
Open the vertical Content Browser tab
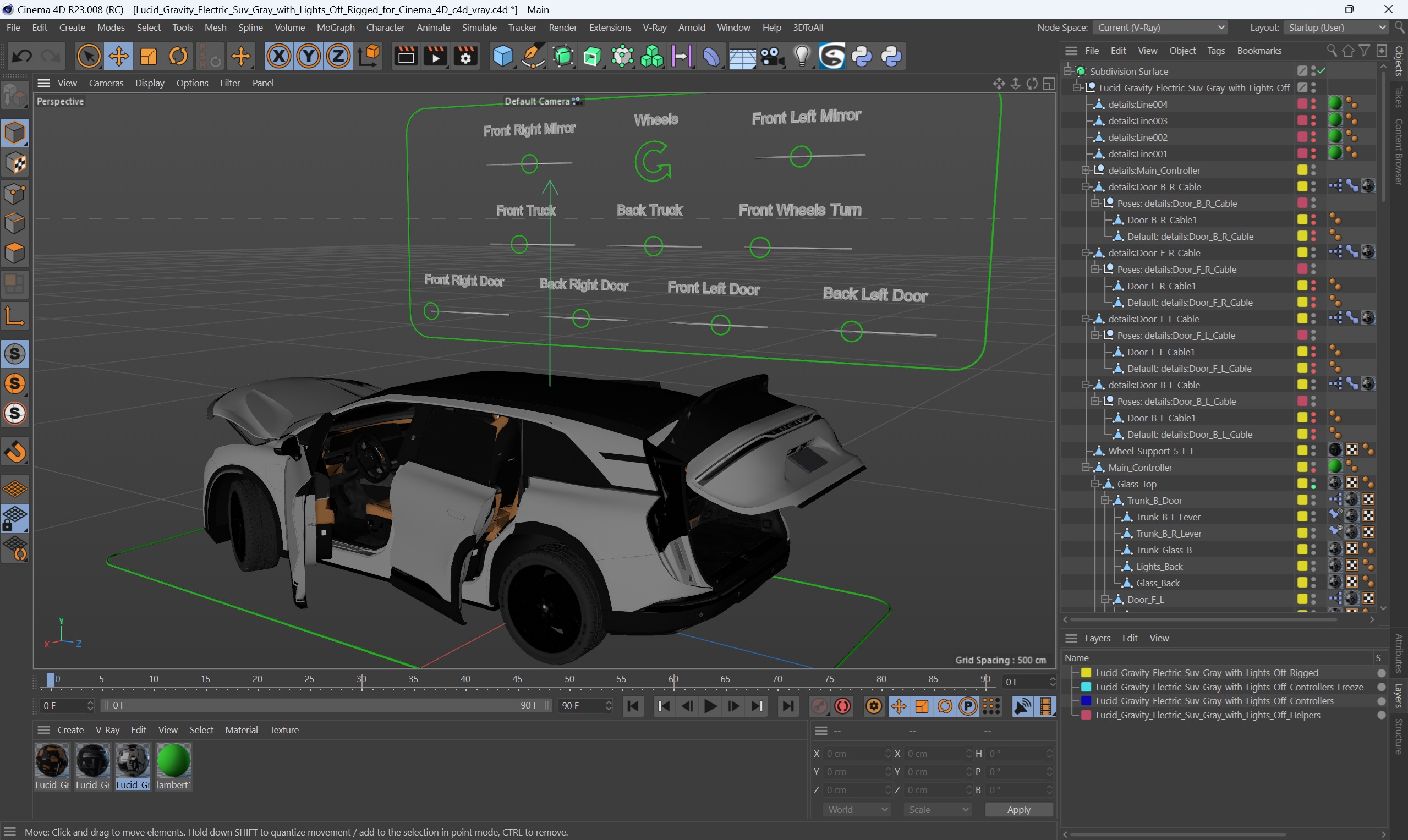[x=1399, y=151]
